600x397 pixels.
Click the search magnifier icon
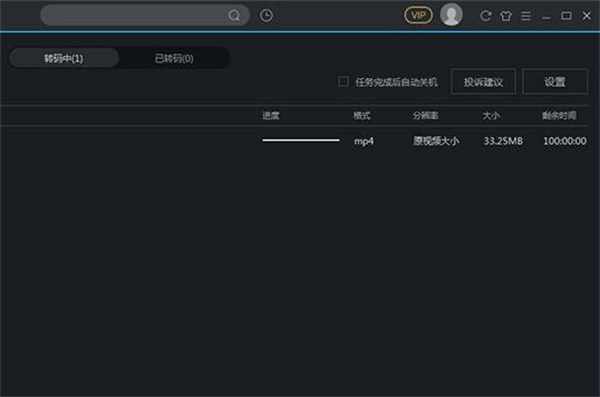pyautogui.click(x=234, y=15)
